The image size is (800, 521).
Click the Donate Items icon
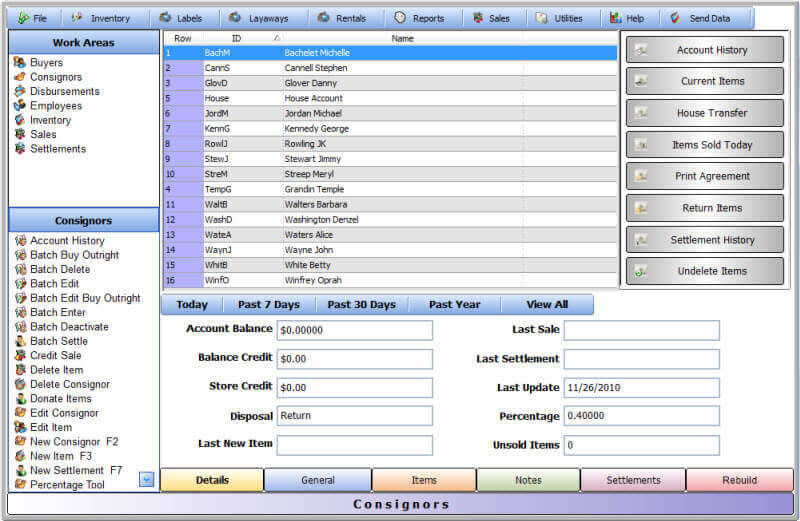pyautogui.click(x=20, y=398)
